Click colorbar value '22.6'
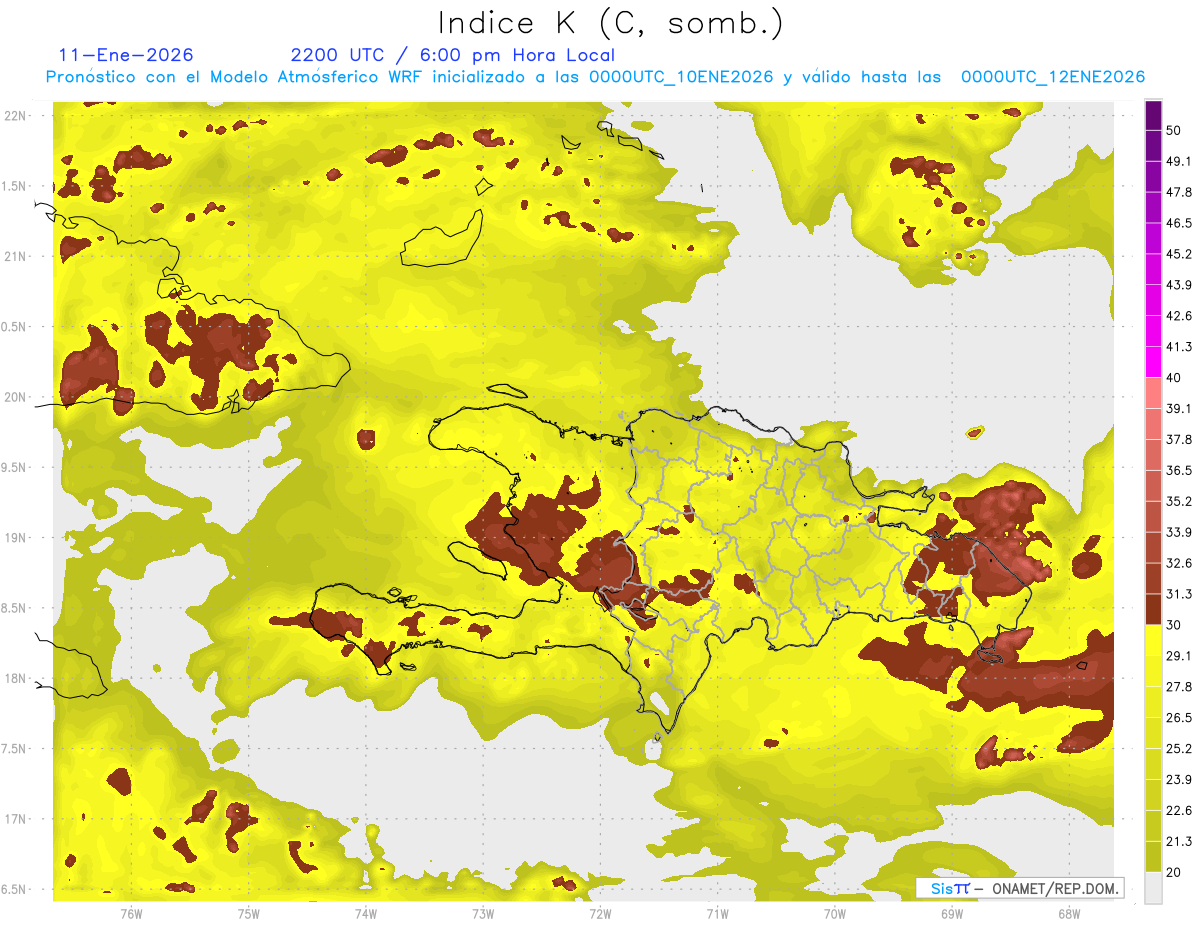Screen dimensions: 1200x927 pos(1179,811)
